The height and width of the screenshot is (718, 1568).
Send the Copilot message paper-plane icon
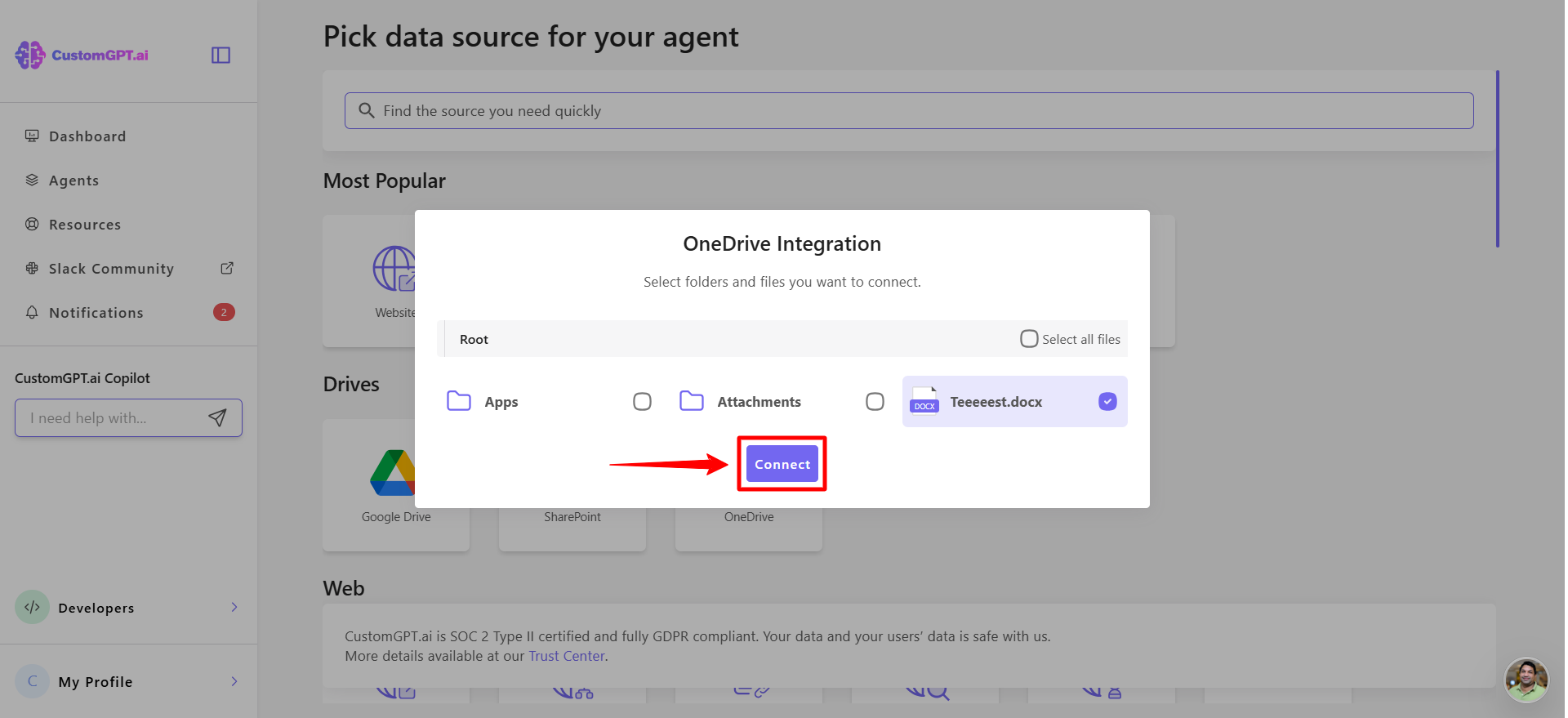point(217,417)
